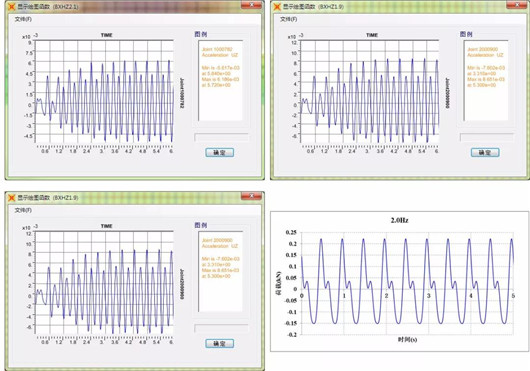Confirm with 确定 in the BXHZ2.1 window
The image size is (530, 371).
[x=220, y=152]
